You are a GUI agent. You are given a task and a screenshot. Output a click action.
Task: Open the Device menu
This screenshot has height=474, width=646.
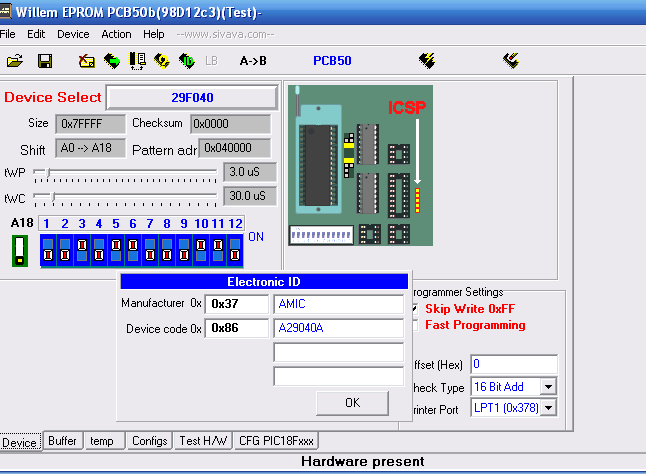(x=73, y=34)
